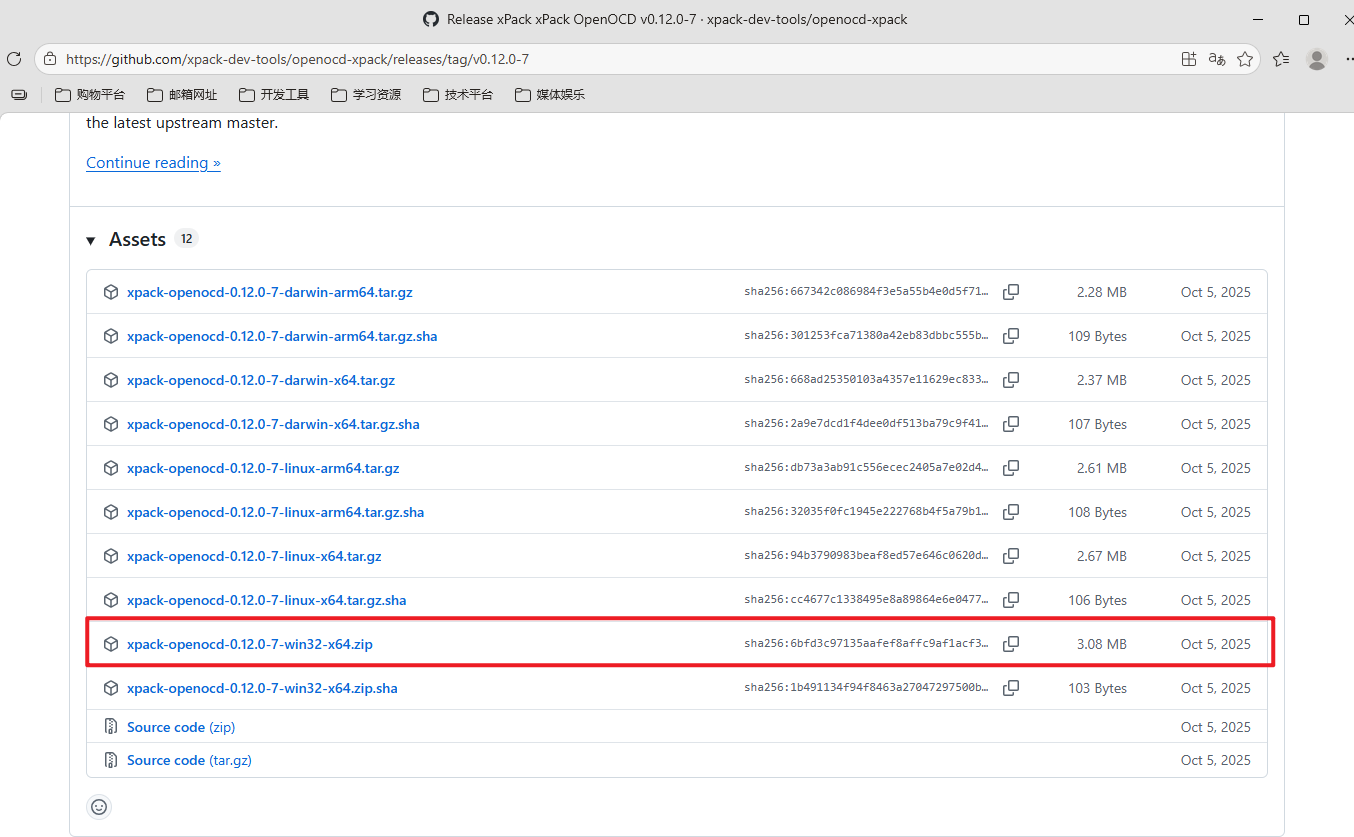
Task: Copy sha256 of linux-arm64.tar.gz asset
Action: pyautogui.click(x=1011, y=468)
